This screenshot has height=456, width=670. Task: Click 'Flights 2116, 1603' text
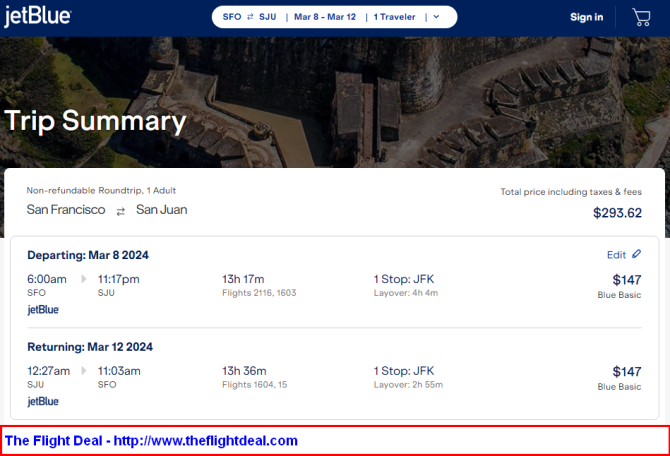(x=259, y=293)
